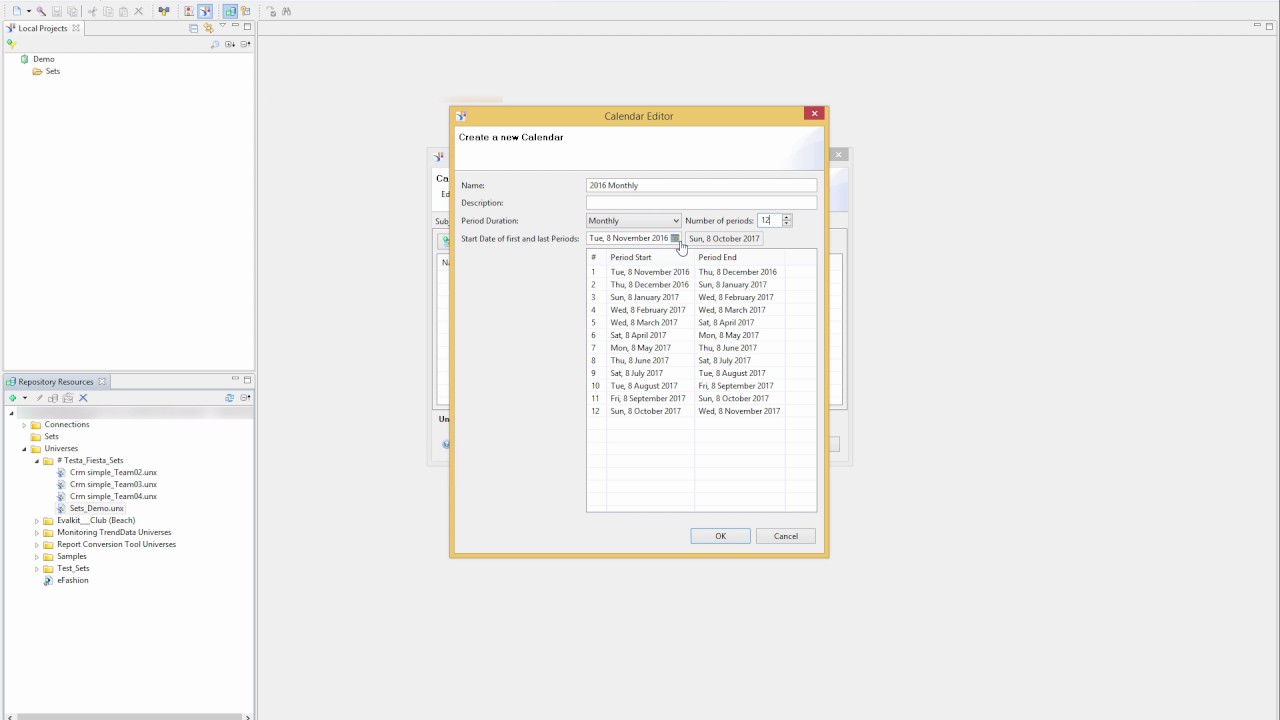Click the Expand All icon in Local Projects

(230, 44)
